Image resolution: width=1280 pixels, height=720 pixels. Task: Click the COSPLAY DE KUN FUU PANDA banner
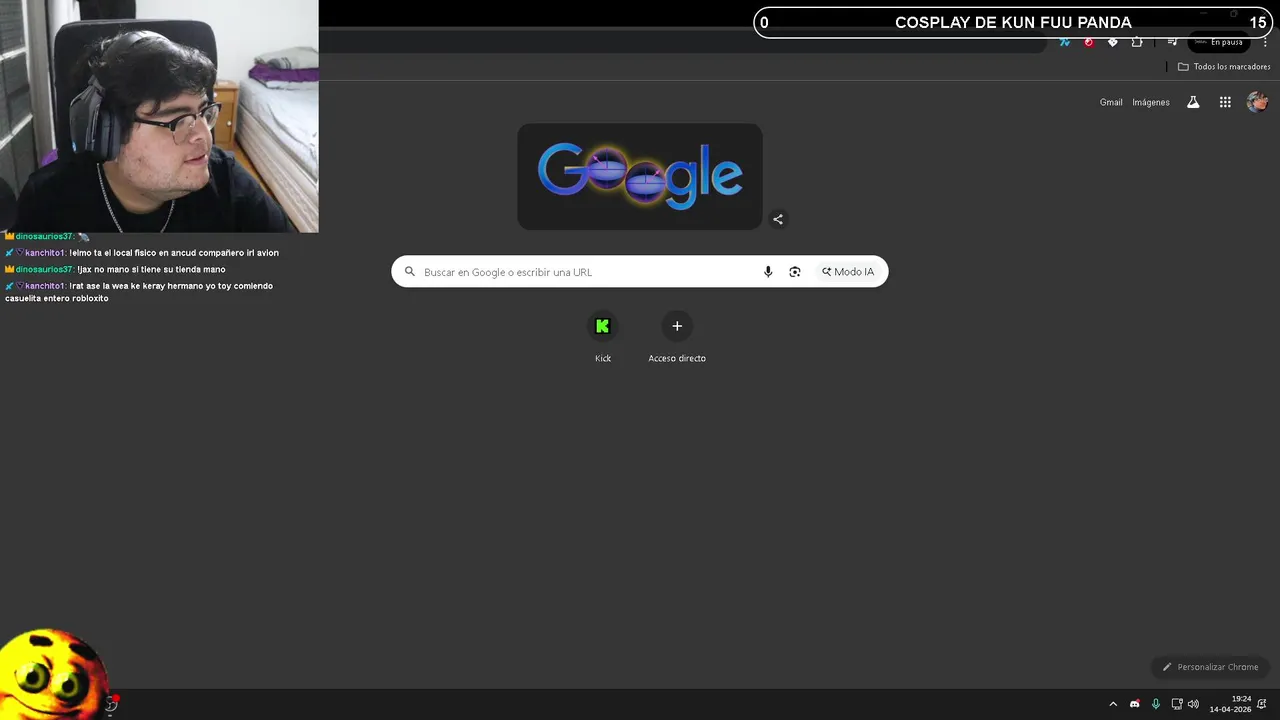tap(1013, 22)
